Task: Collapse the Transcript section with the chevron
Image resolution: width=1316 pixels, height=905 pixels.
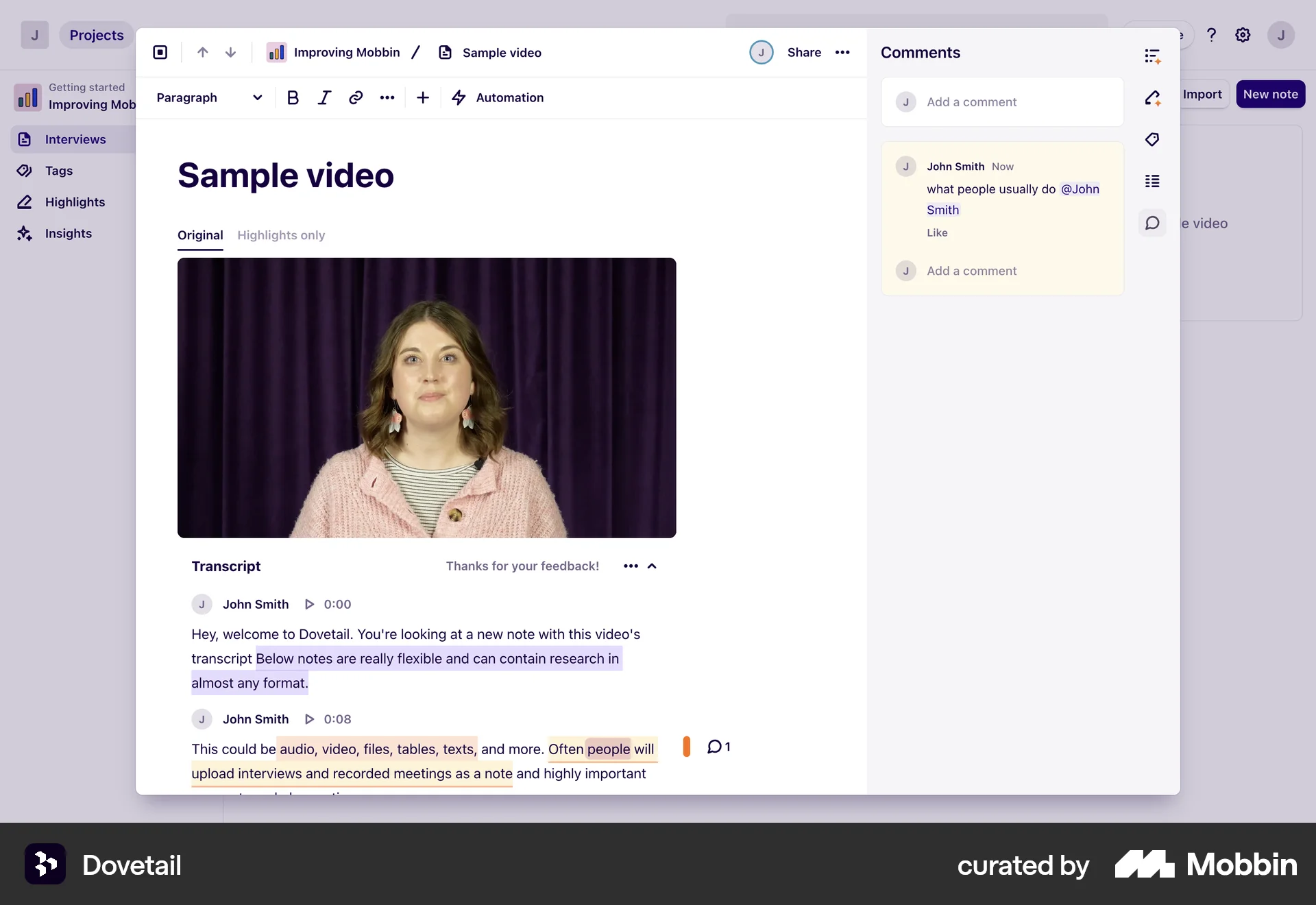Action: 652,566
